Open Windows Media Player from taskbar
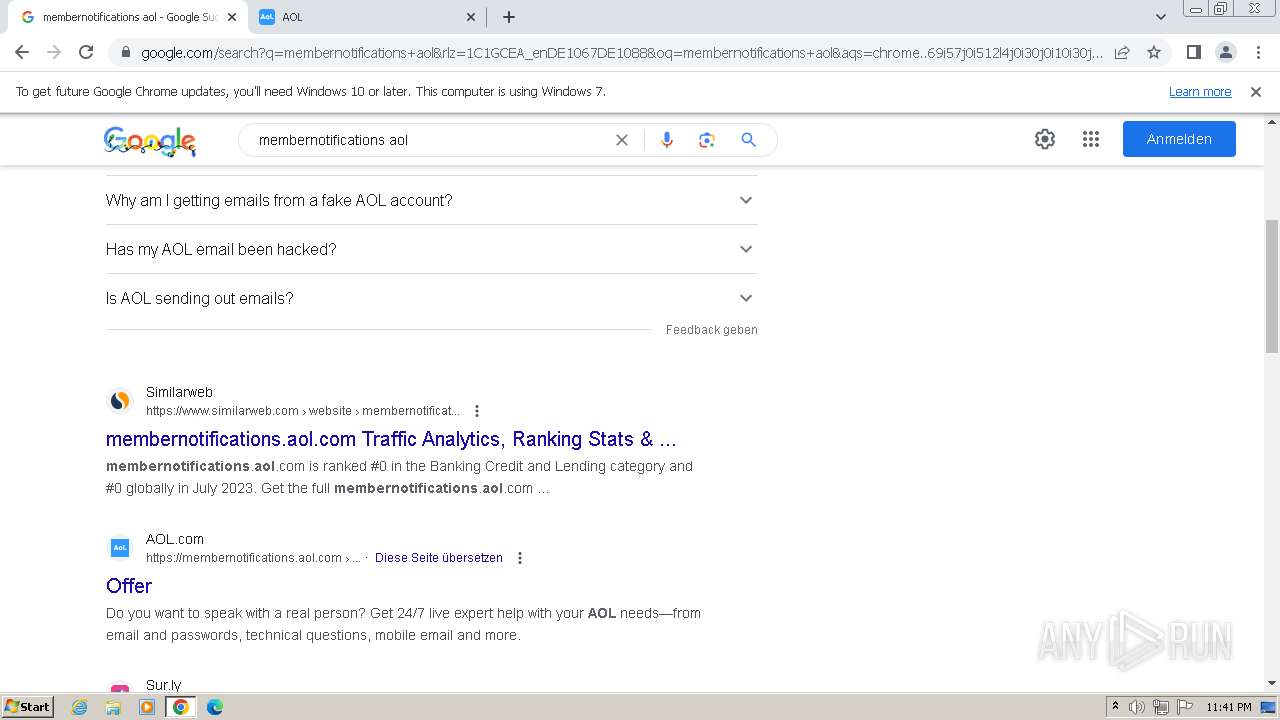 147,707
